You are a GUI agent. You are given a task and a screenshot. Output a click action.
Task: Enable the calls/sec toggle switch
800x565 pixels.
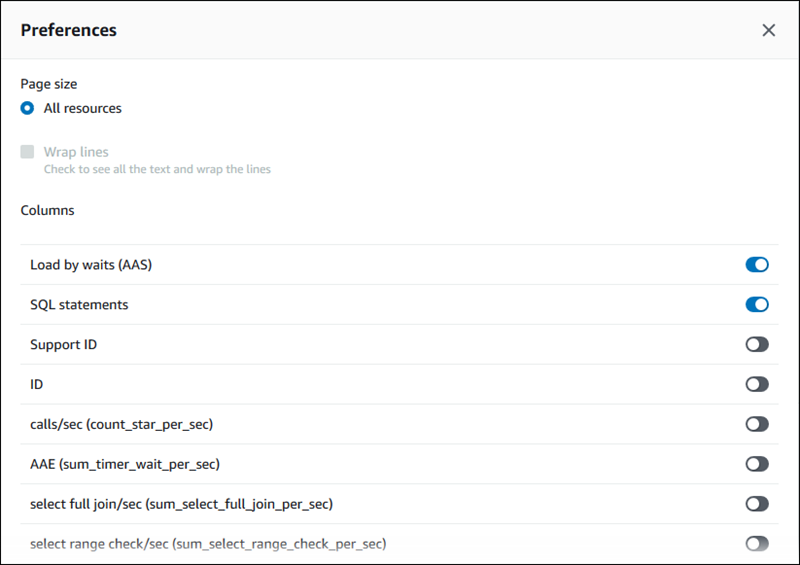757,424
